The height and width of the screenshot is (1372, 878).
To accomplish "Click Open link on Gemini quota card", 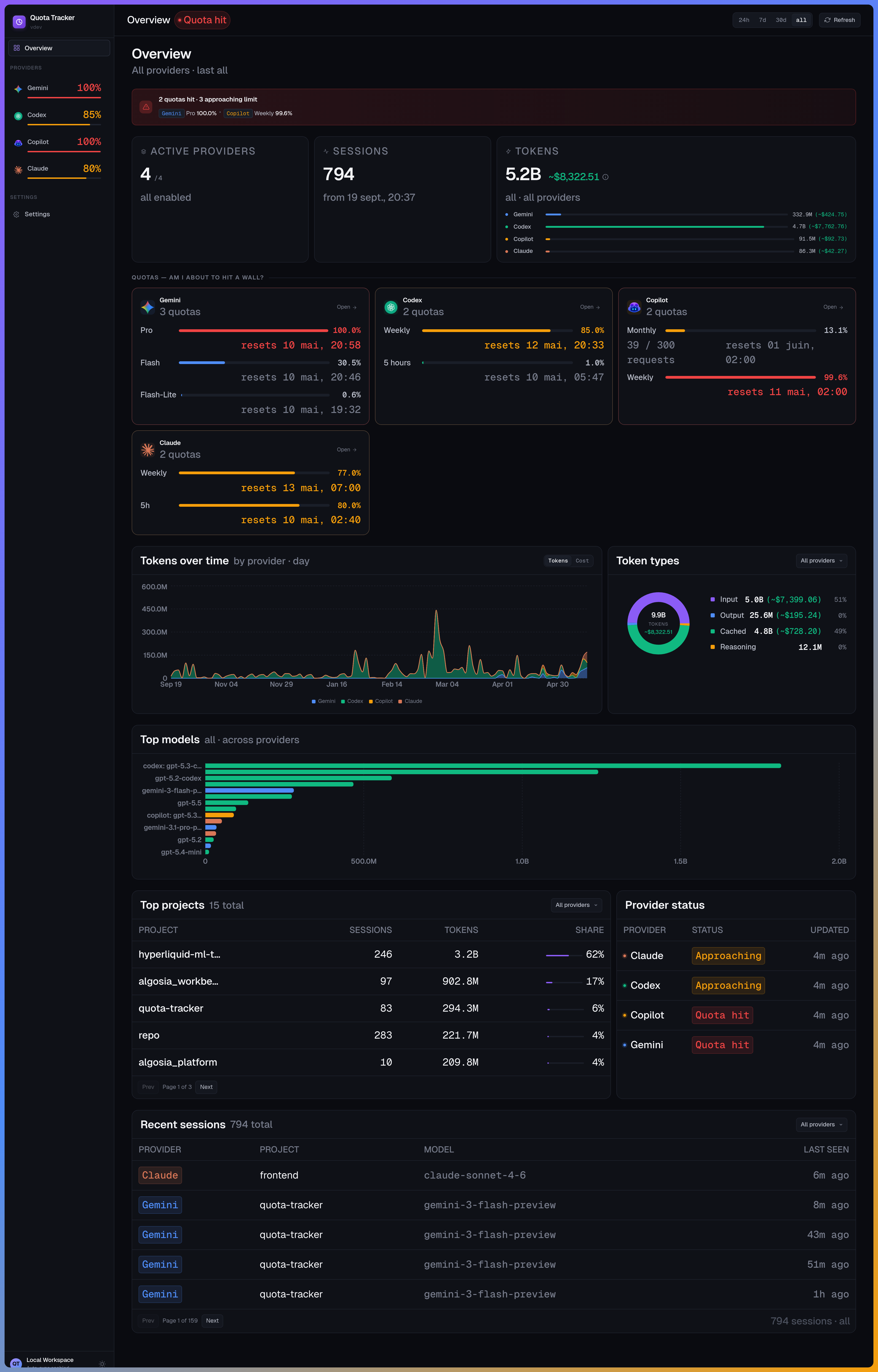I will (347, 307).
